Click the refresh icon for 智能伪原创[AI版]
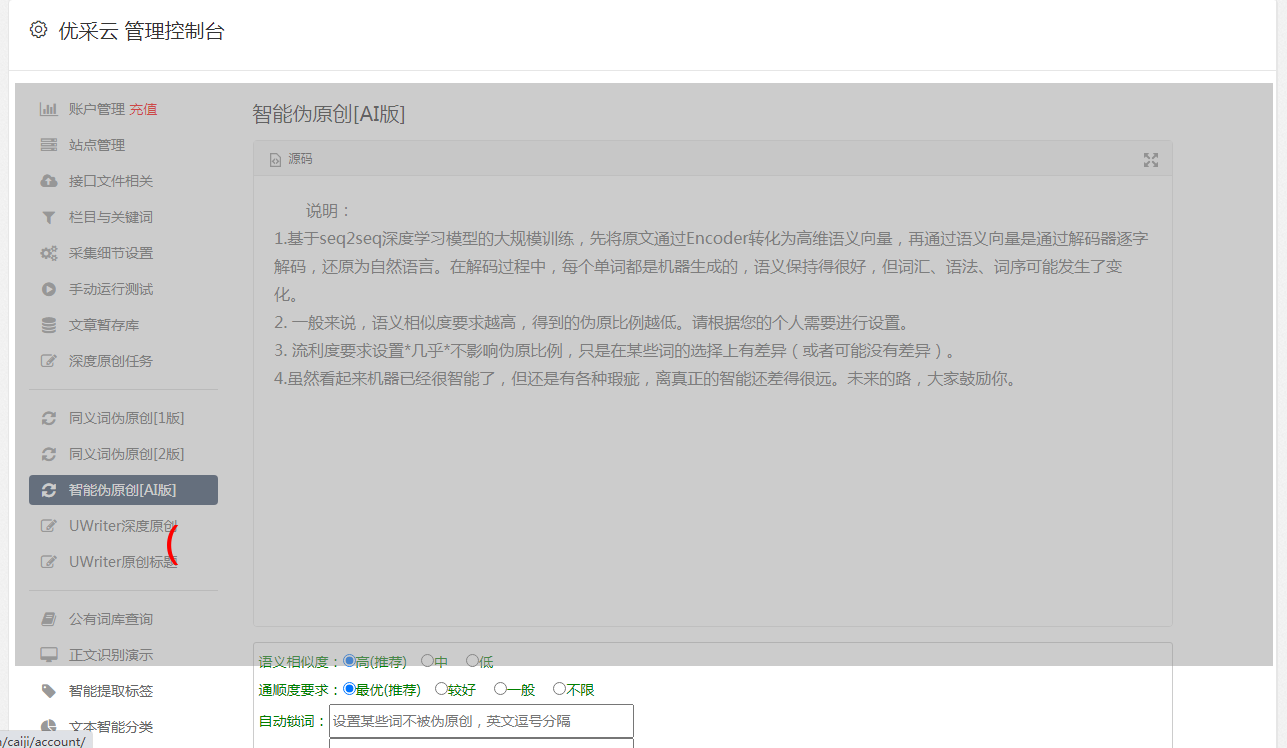This screenshot has width=1287, height=748. 48,490
